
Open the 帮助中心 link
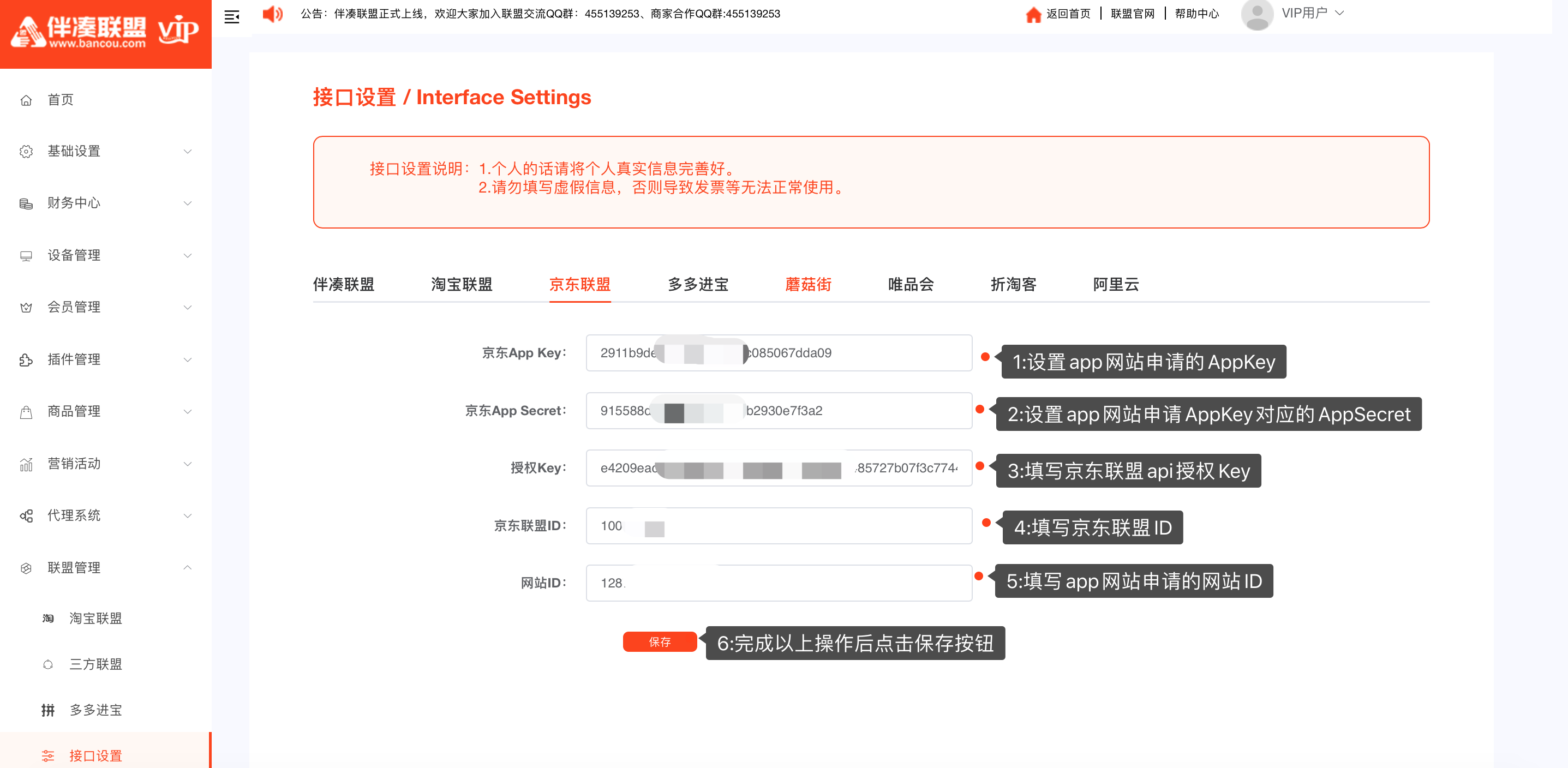[x=1196, y=14]
